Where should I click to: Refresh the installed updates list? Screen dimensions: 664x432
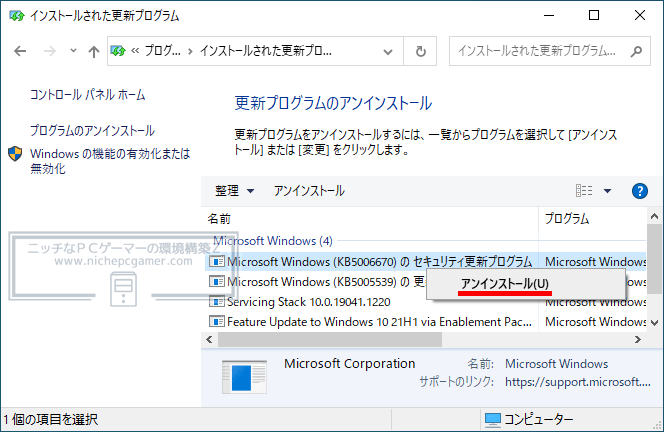point(420,51)
